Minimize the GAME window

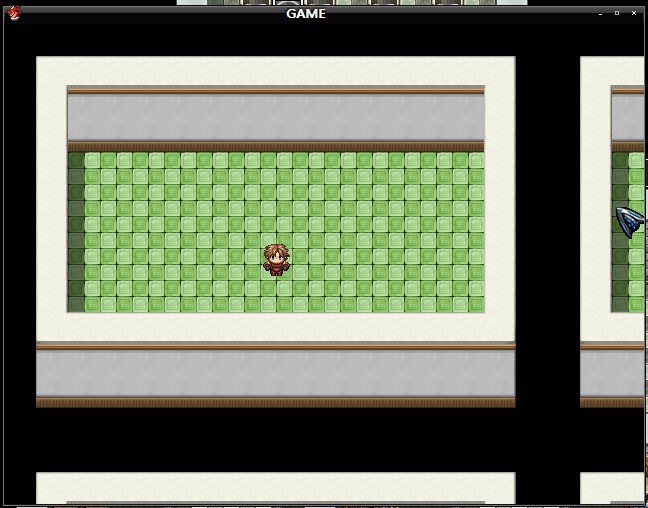[600, 14]
